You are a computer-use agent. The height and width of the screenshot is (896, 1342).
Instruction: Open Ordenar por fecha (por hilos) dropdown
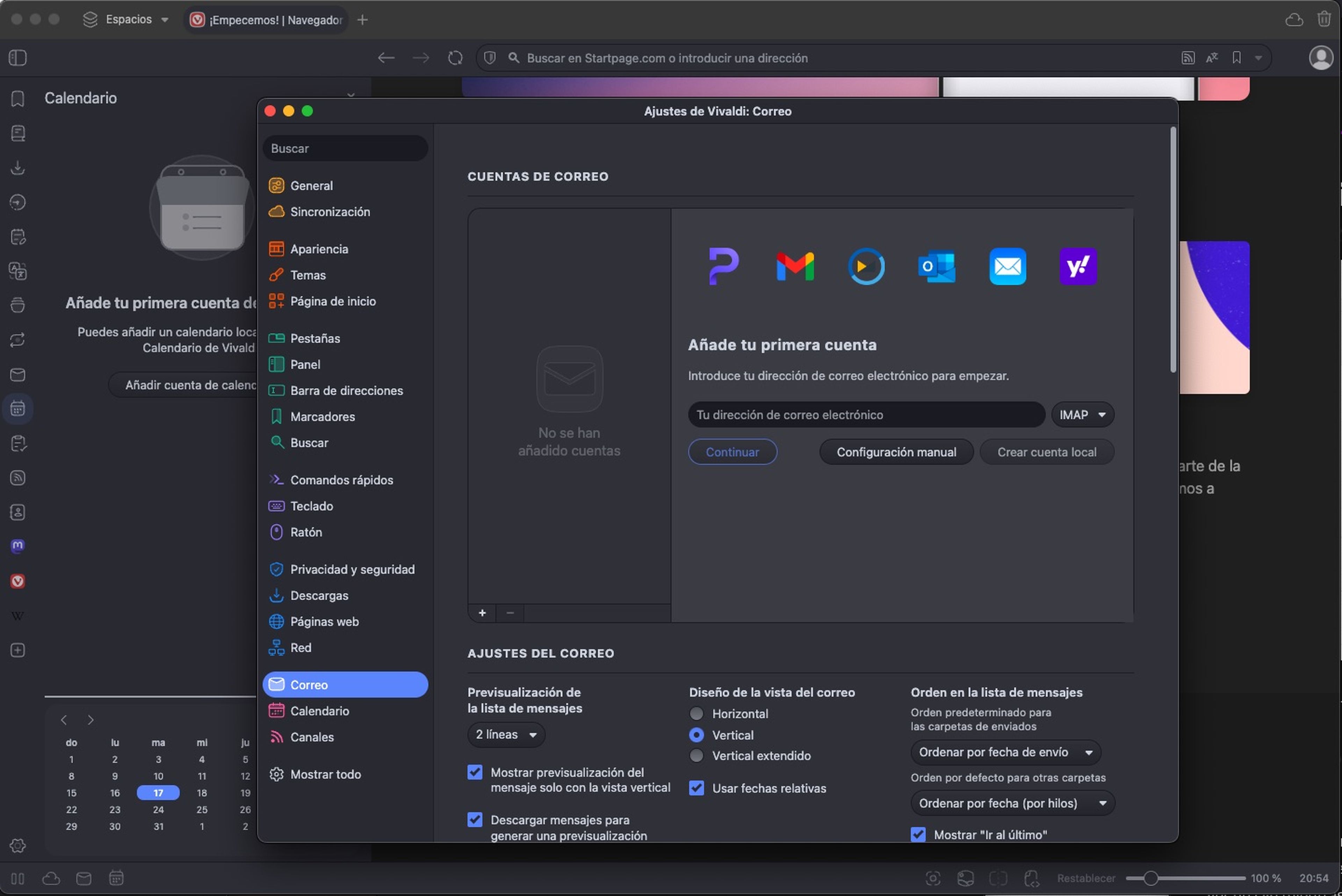(x=1012, y=803)
